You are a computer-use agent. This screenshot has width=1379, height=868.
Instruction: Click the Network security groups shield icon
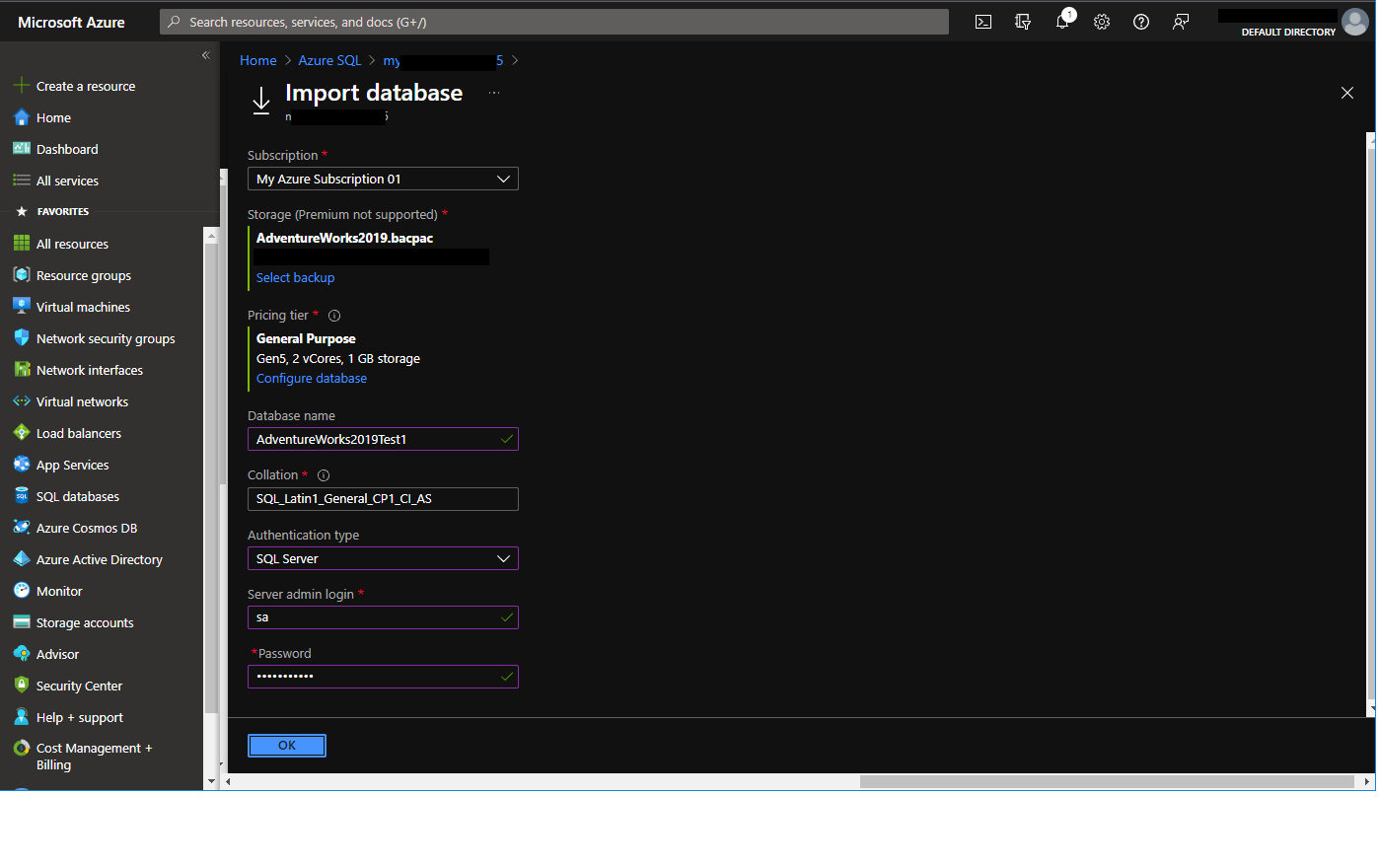point(22,338)
